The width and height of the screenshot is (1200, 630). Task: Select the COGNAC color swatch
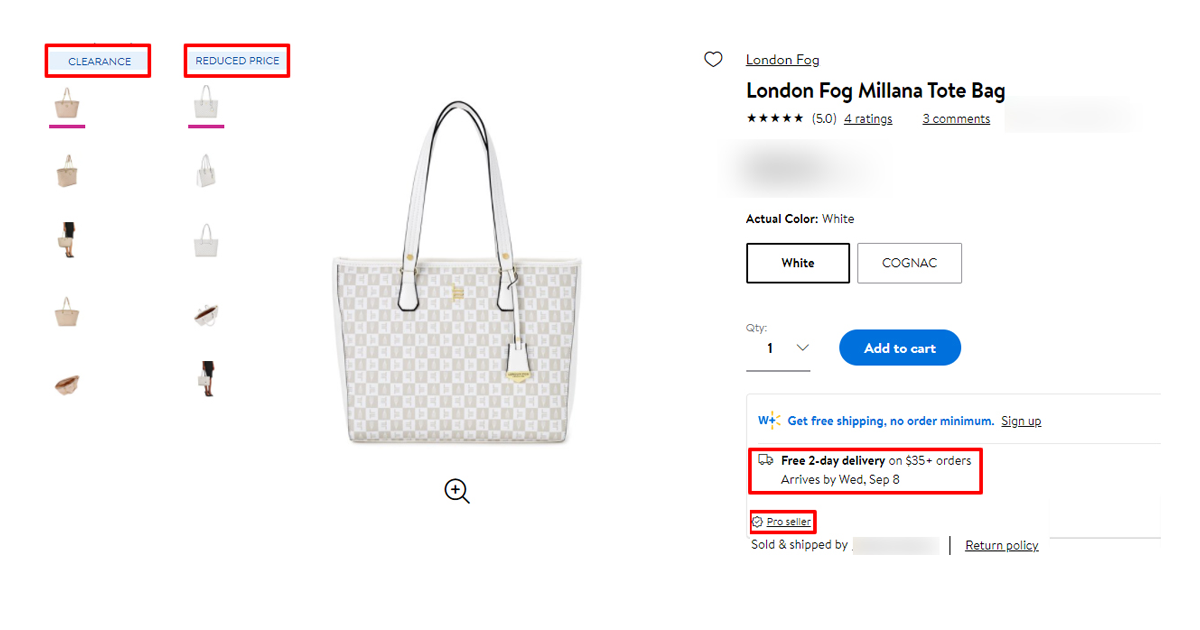(909, 263)
